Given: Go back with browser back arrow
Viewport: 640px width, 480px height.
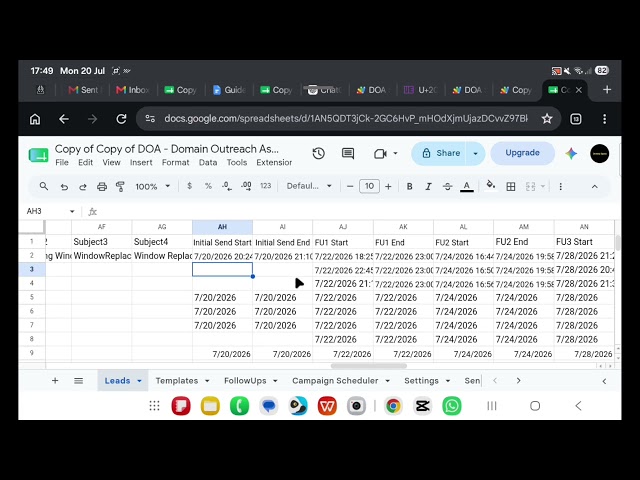Looking at the screenshot, I should [64, 119].
